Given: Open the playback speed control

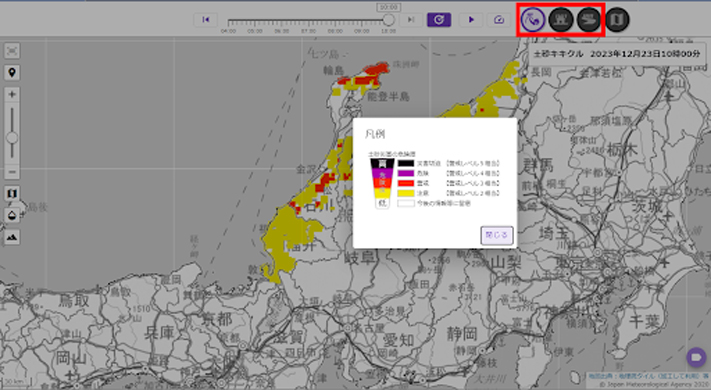Looking at the screenshot, I should (499, 20).
